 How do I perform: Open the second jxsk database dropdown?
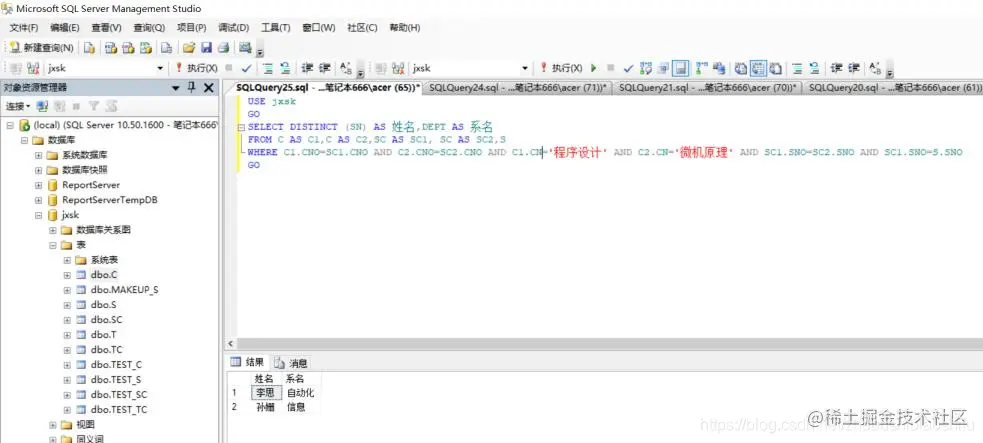point(525,68)
